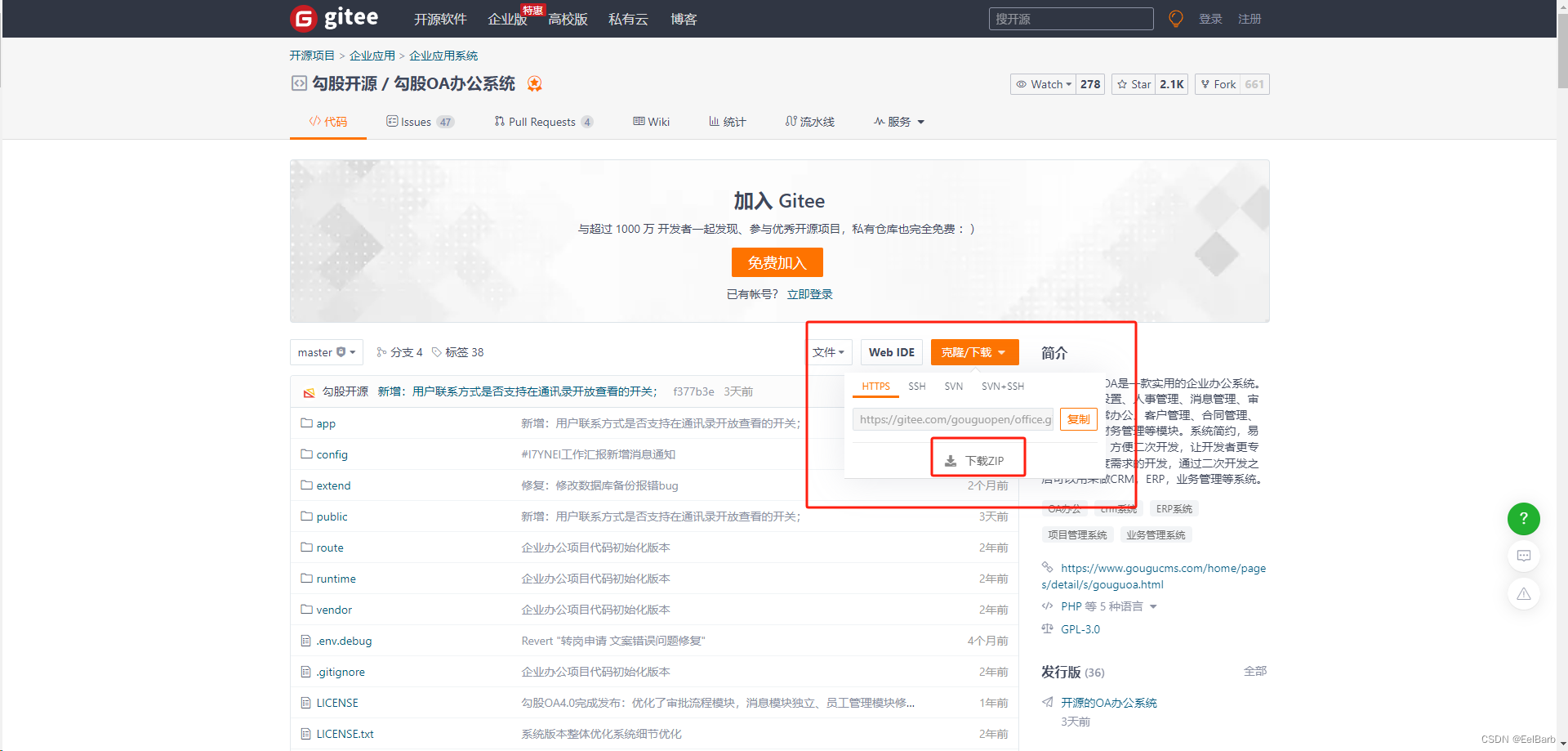Viewport: 1568px width, 751px height.
Task: Open 高校版 in top navigation
Action: click(568, 19)
